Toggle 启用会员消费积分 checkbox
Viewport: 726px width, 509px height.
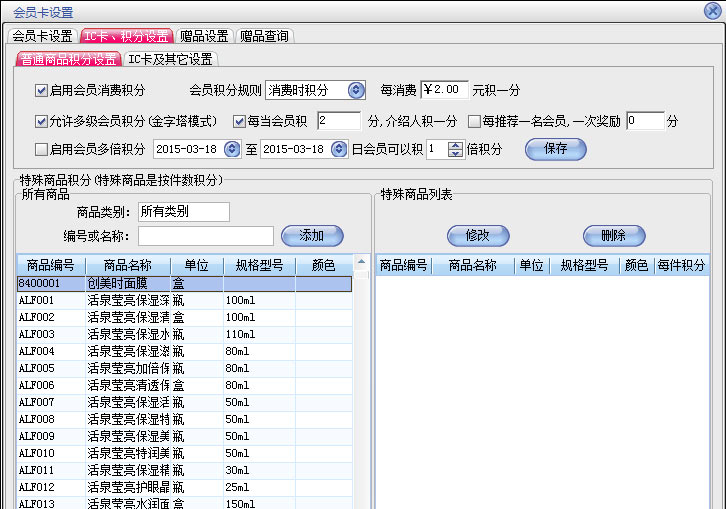(x=41, y=90)
